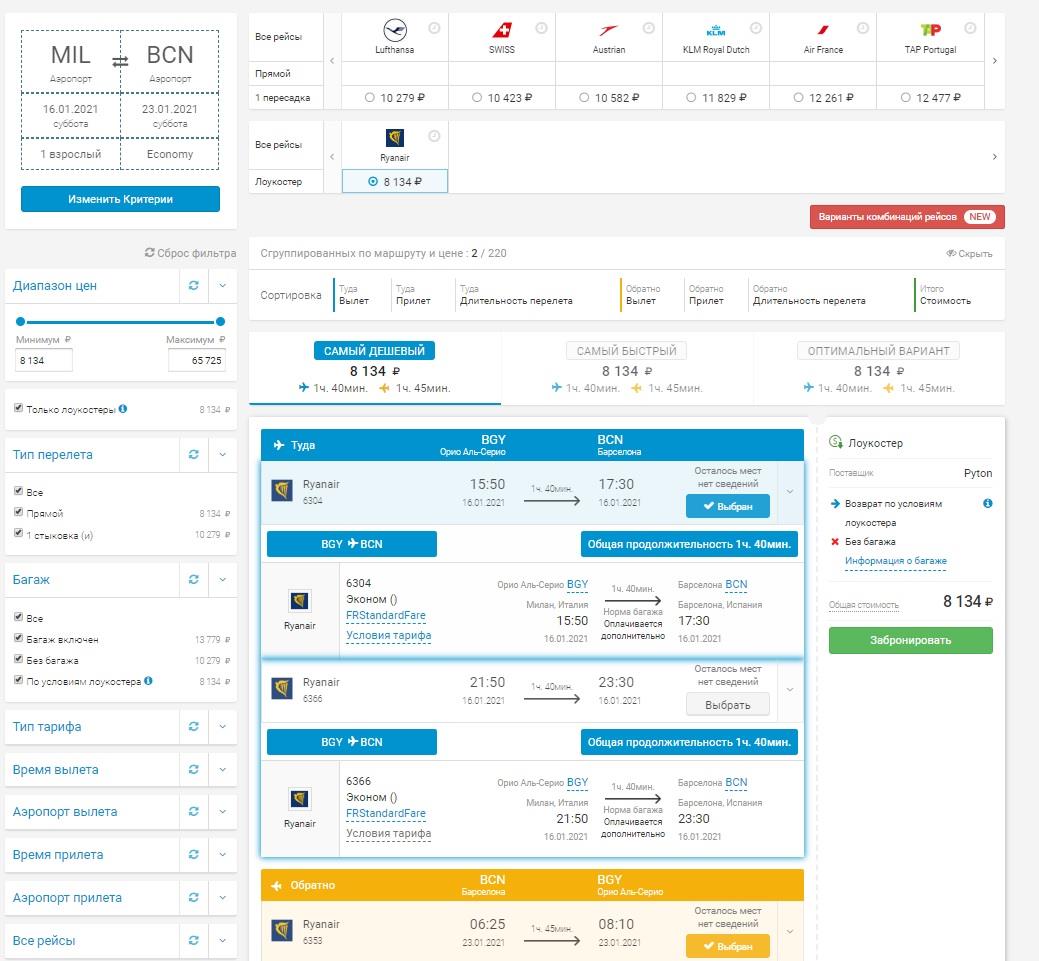Collapse the Тип перелета filter section
This screenshot has height=961, width=1039.
[x=223, y=455]
